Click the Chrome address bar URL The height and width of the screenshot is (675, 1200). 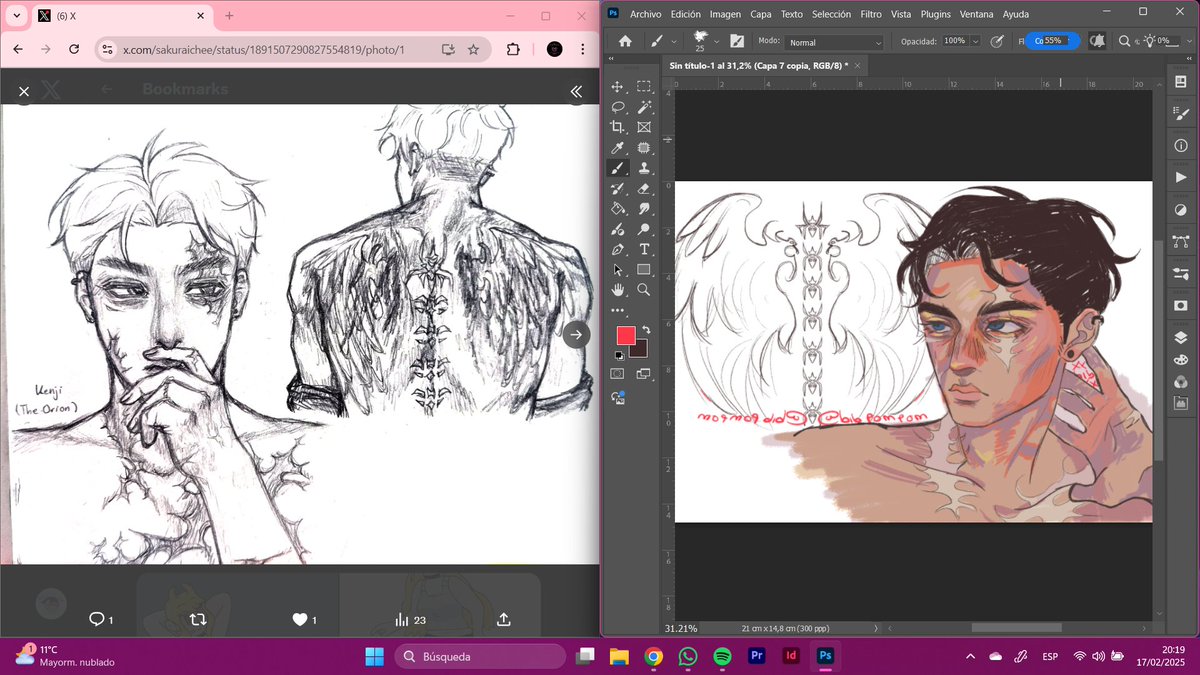pyautogui.click(x=263, y=49)
